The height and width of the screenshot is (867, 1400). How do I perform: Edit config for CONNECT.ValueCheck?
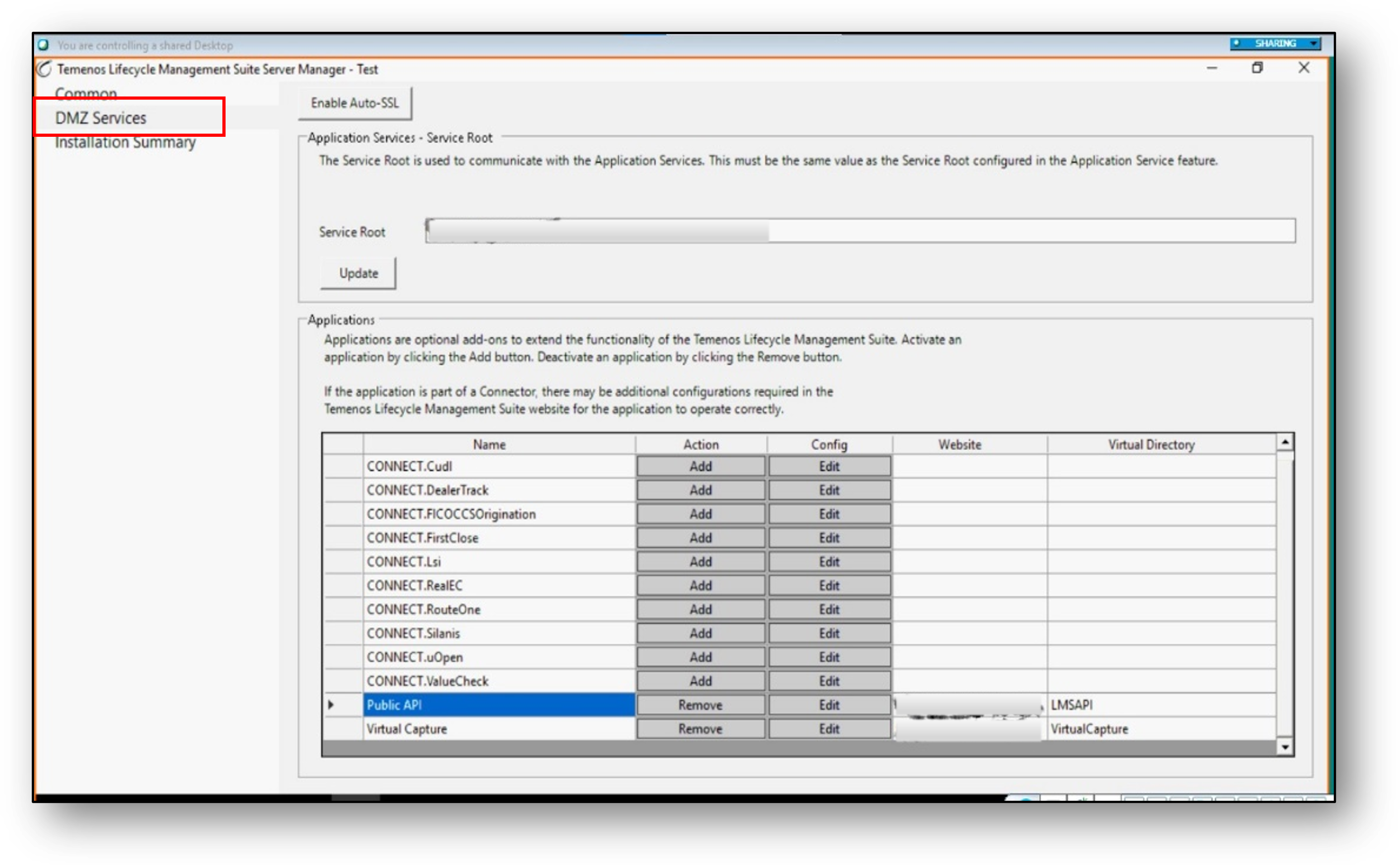(829, 681)
